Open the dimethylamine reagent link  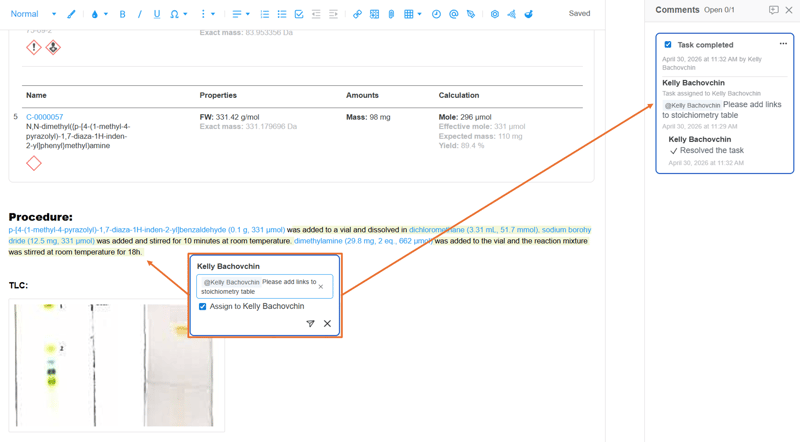click(364, 241)
